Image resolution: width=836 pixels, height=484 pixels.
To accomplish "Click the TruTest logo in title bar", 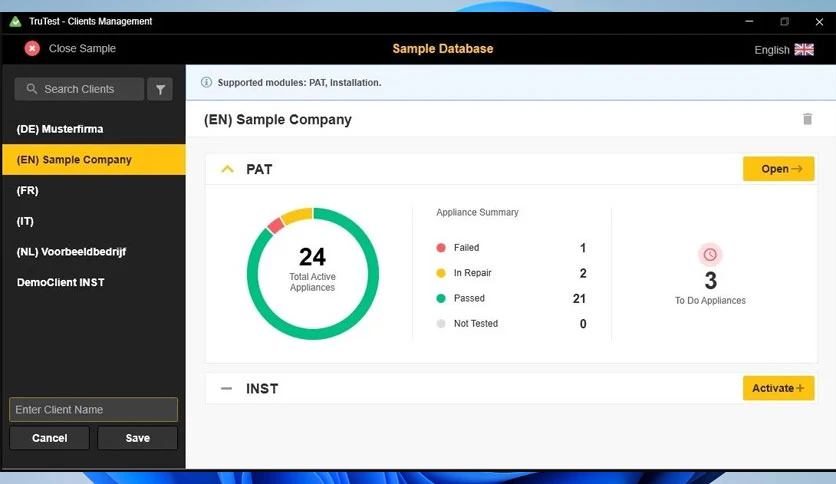I will point(15,21).
